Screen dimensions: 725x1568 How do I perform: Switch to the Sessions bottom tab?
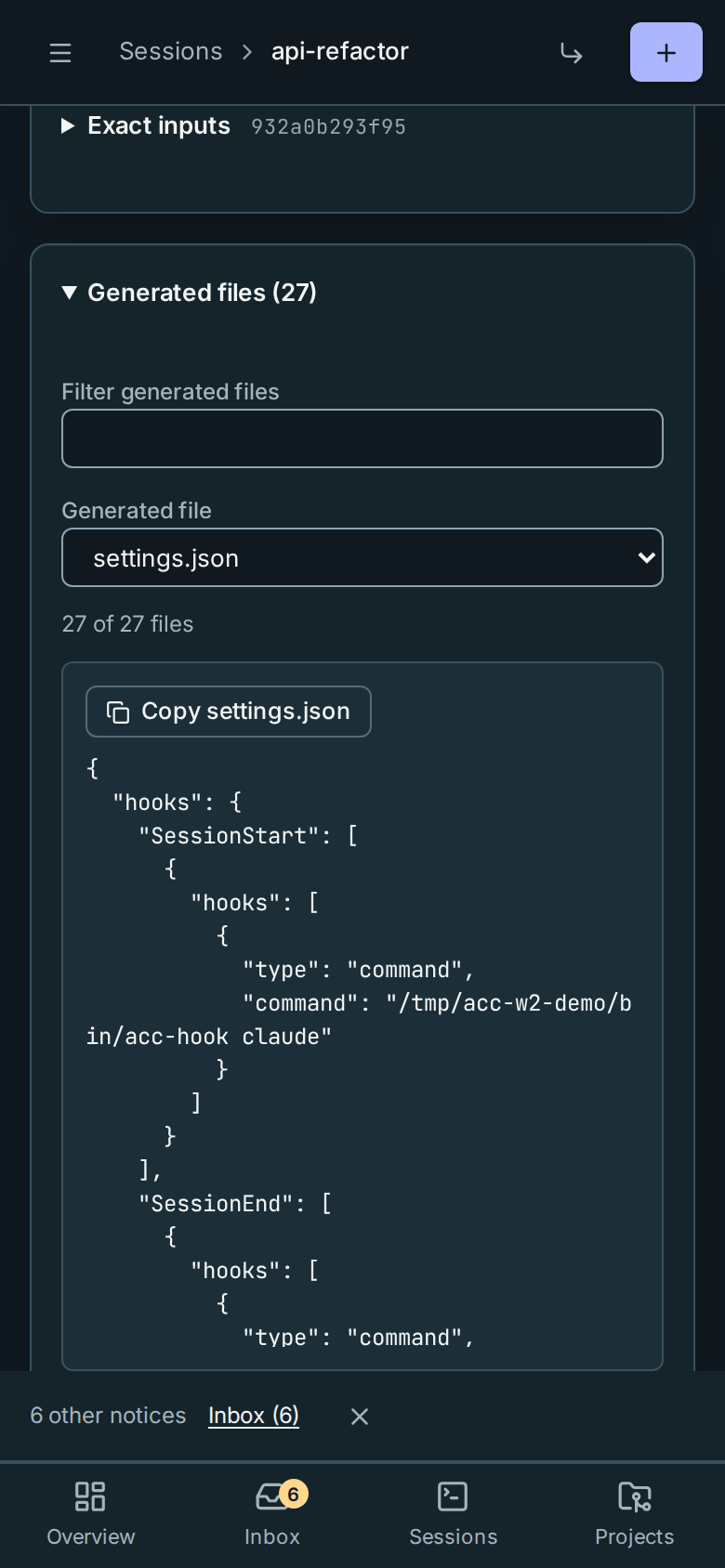454,1514
